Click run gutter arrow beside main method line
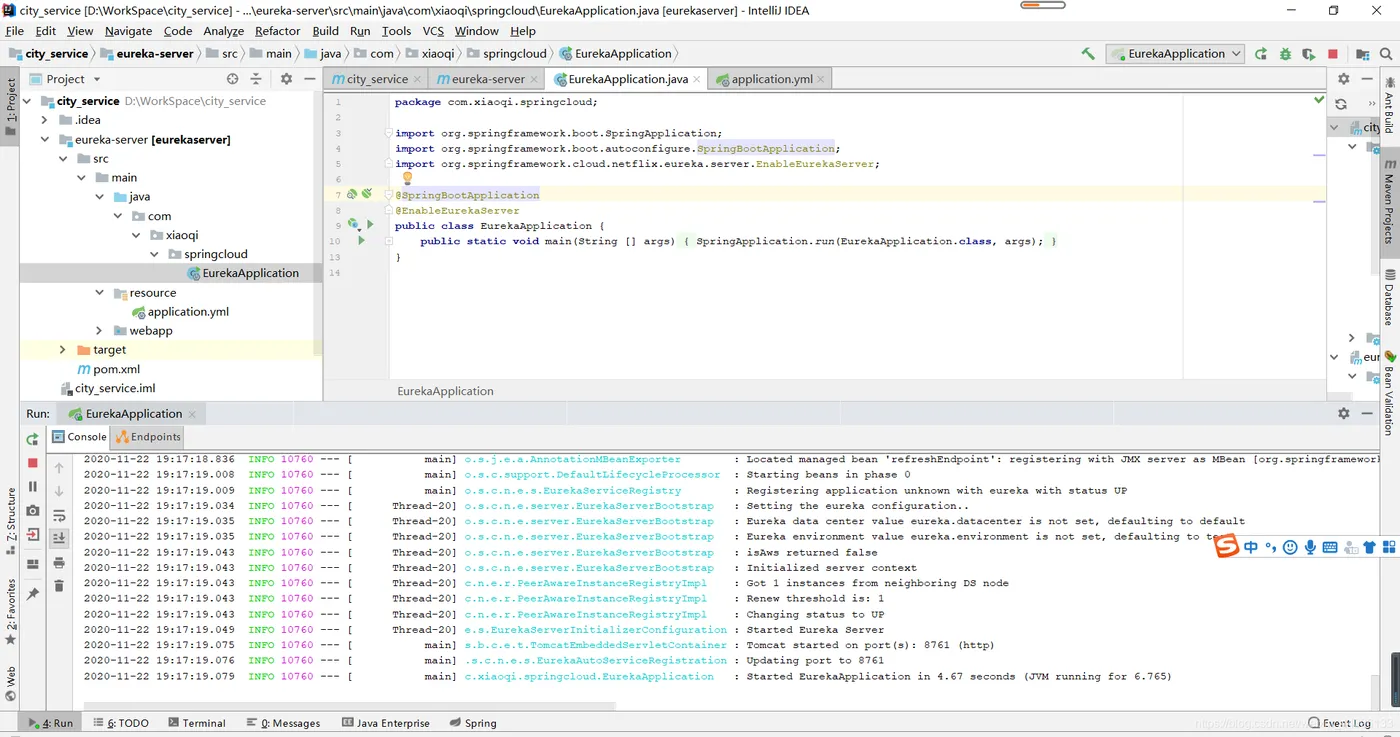 (x=361, y=241)
